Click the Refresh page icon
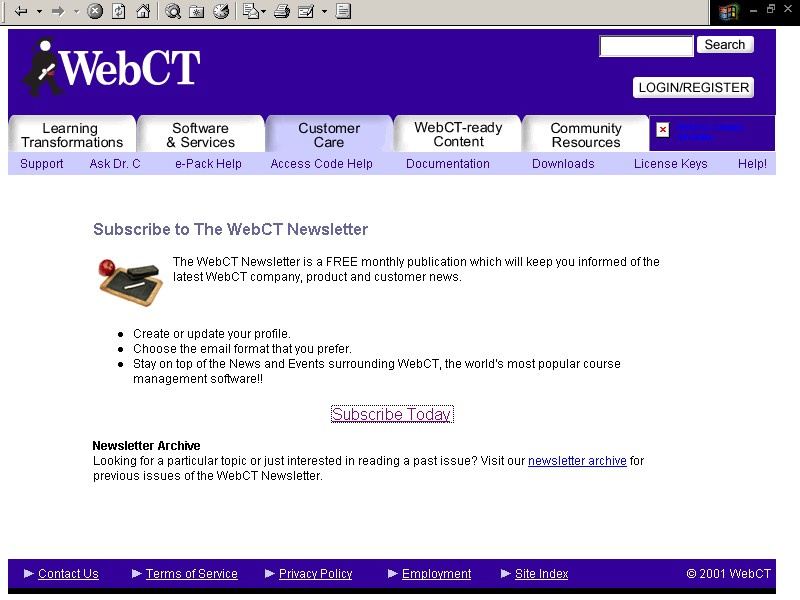Viewport: 800px width, 600px height. [x=119, y=11]
